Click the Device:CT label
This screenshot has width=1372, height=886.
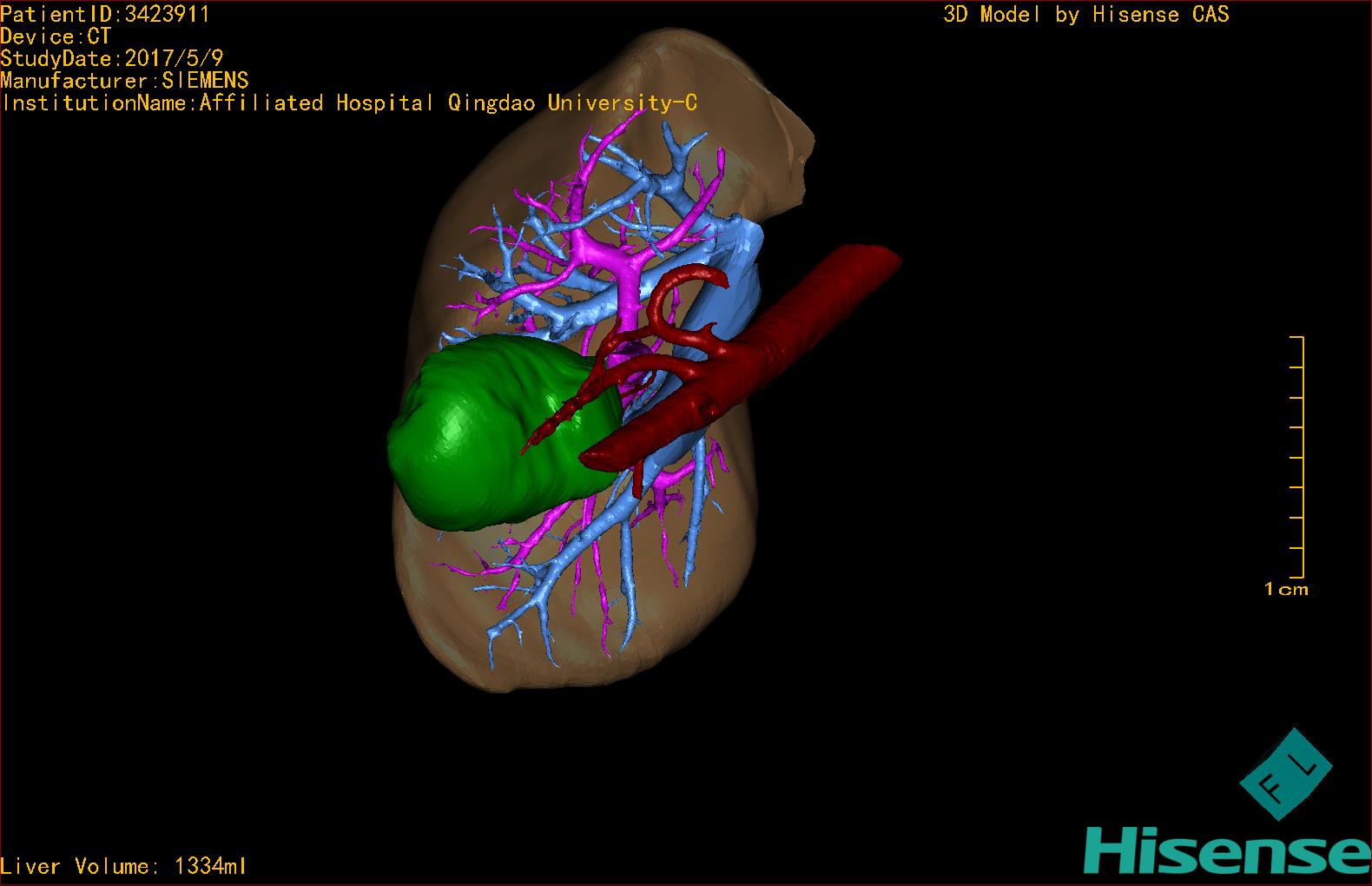(56, 36)
